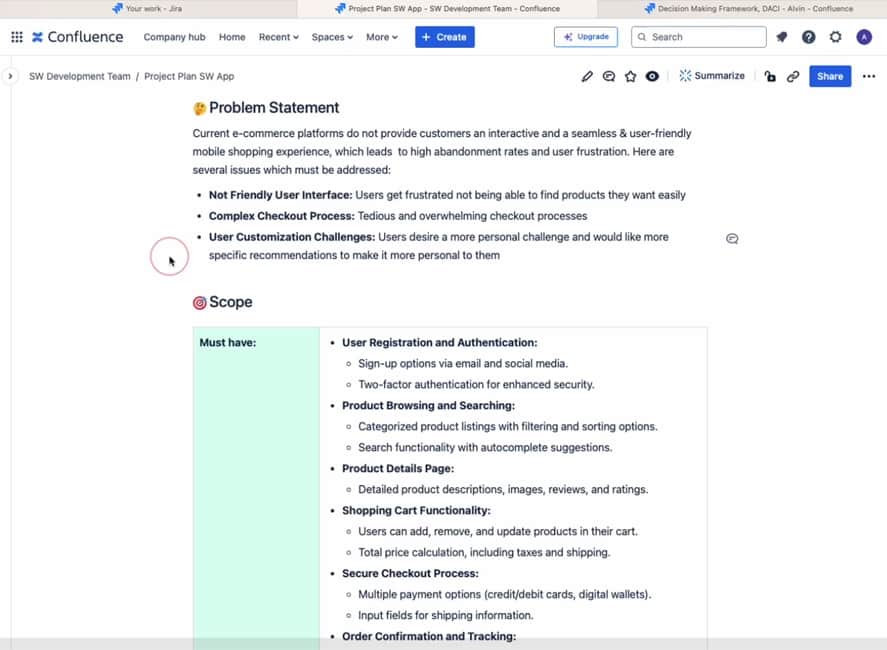This screenshot has width=887, height=650.
Task: Star this page as favorite
Action: [x=630, y=76]
